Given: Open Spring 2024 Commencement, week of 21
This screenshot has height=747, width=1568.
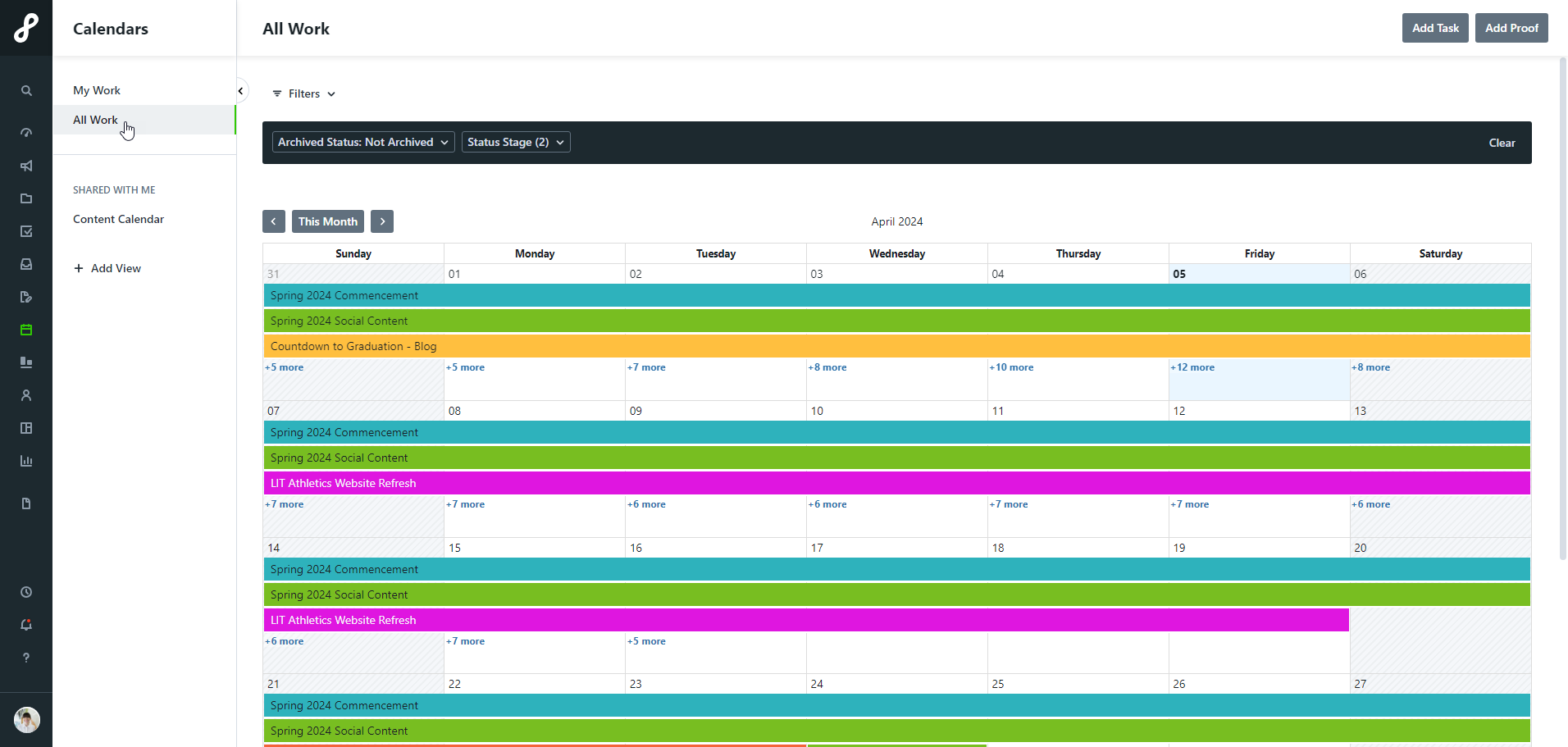Looking at the screenshot, I should (x=897, y=705).
